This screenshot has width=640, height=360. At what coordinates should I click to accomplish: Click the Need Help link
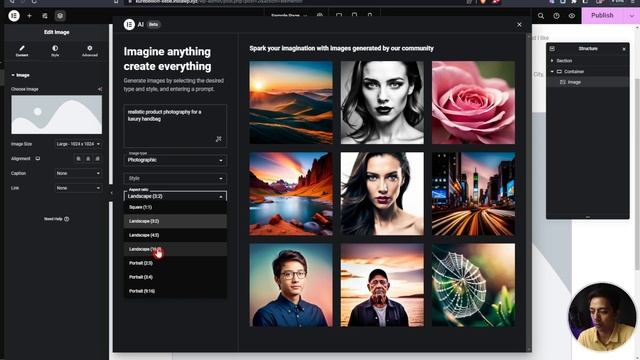(56, 219)
